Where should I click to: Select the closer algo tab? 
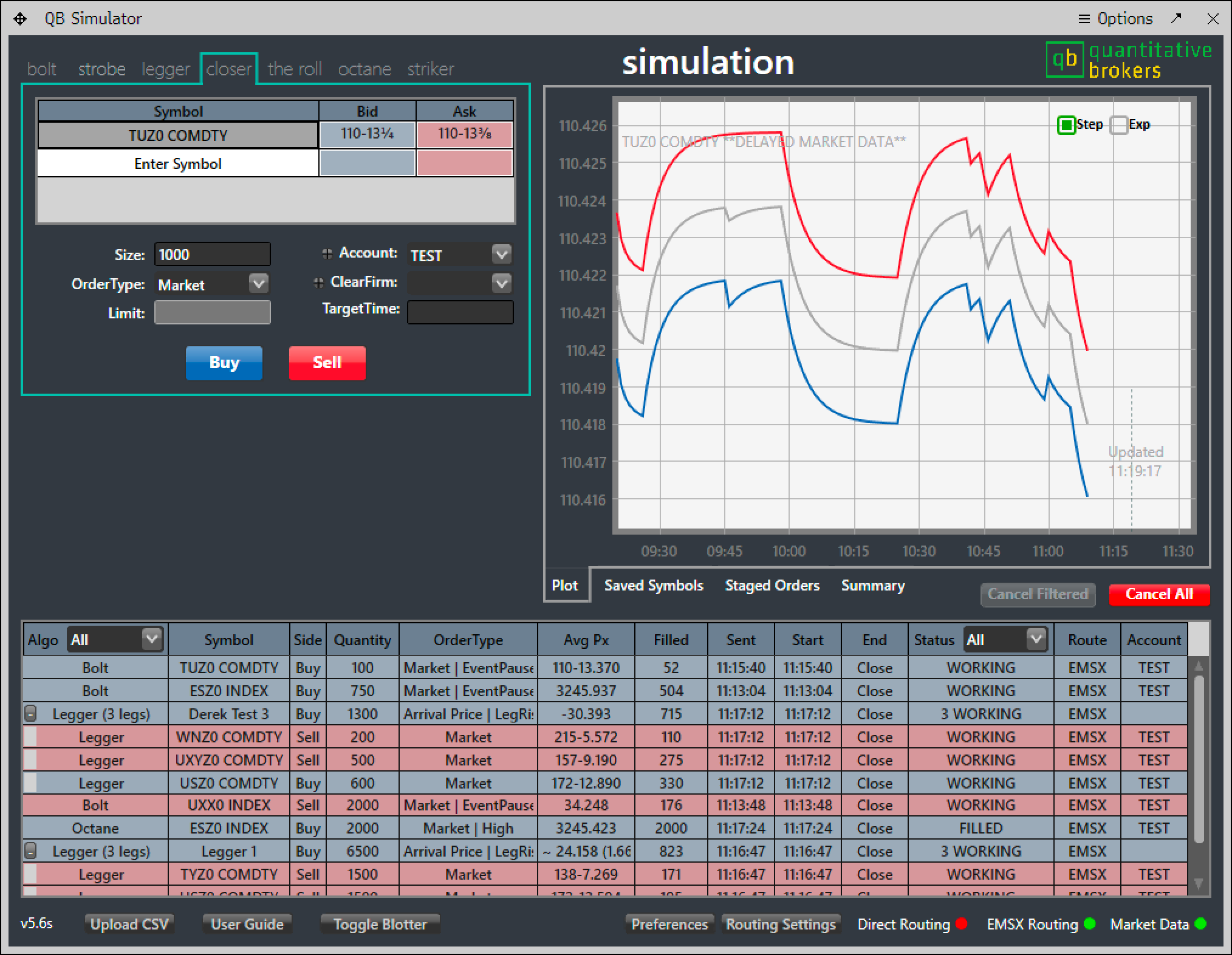[x=228, y=69]
